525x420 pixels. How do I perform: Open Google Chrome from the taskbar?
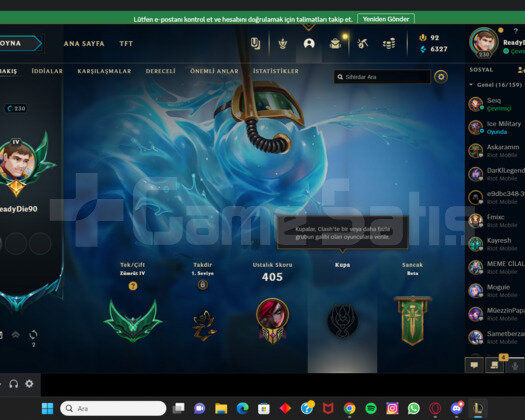coord(349,408)
